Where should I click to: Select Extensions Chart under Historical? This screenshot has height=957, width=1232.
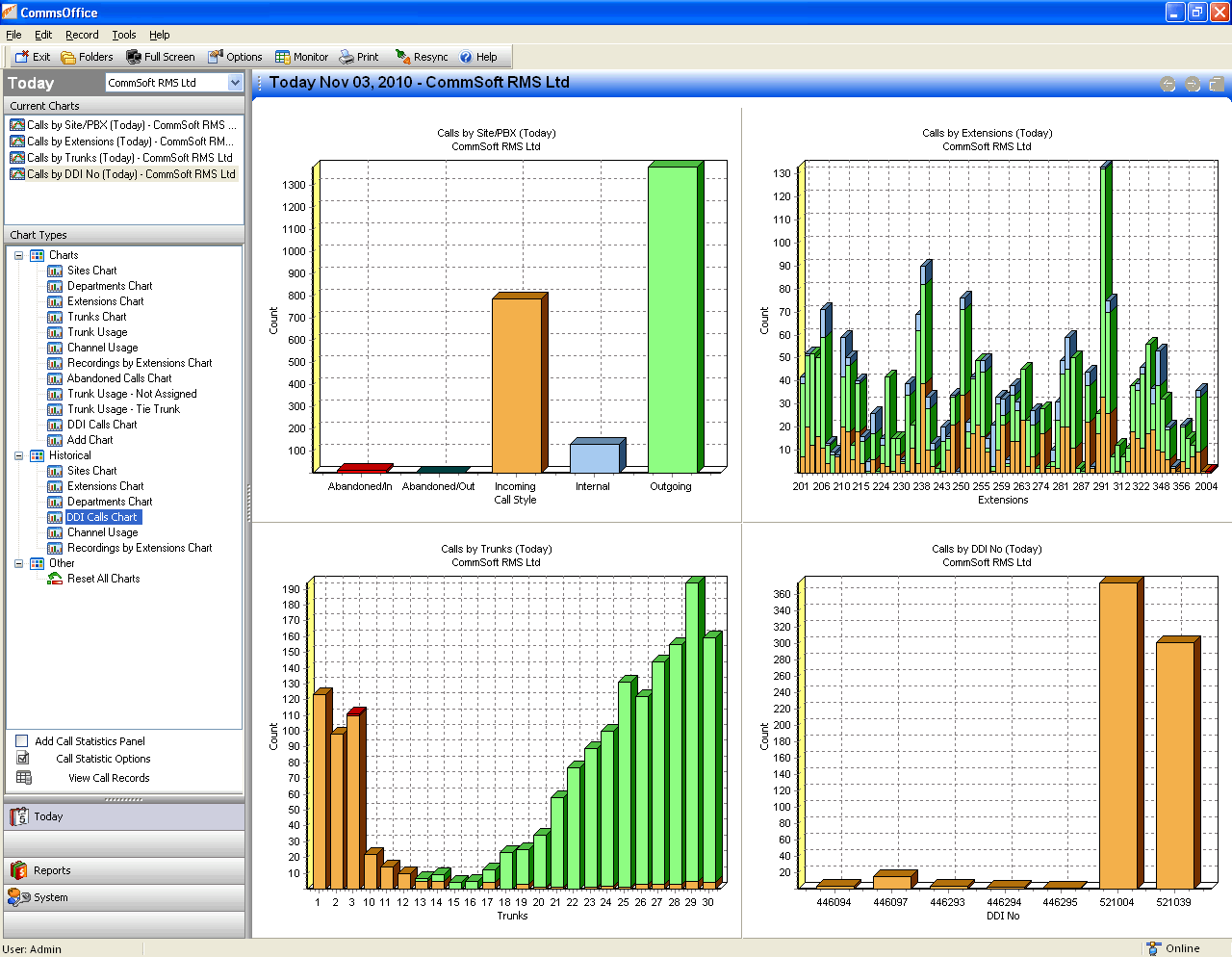click(x=105, y=486)
